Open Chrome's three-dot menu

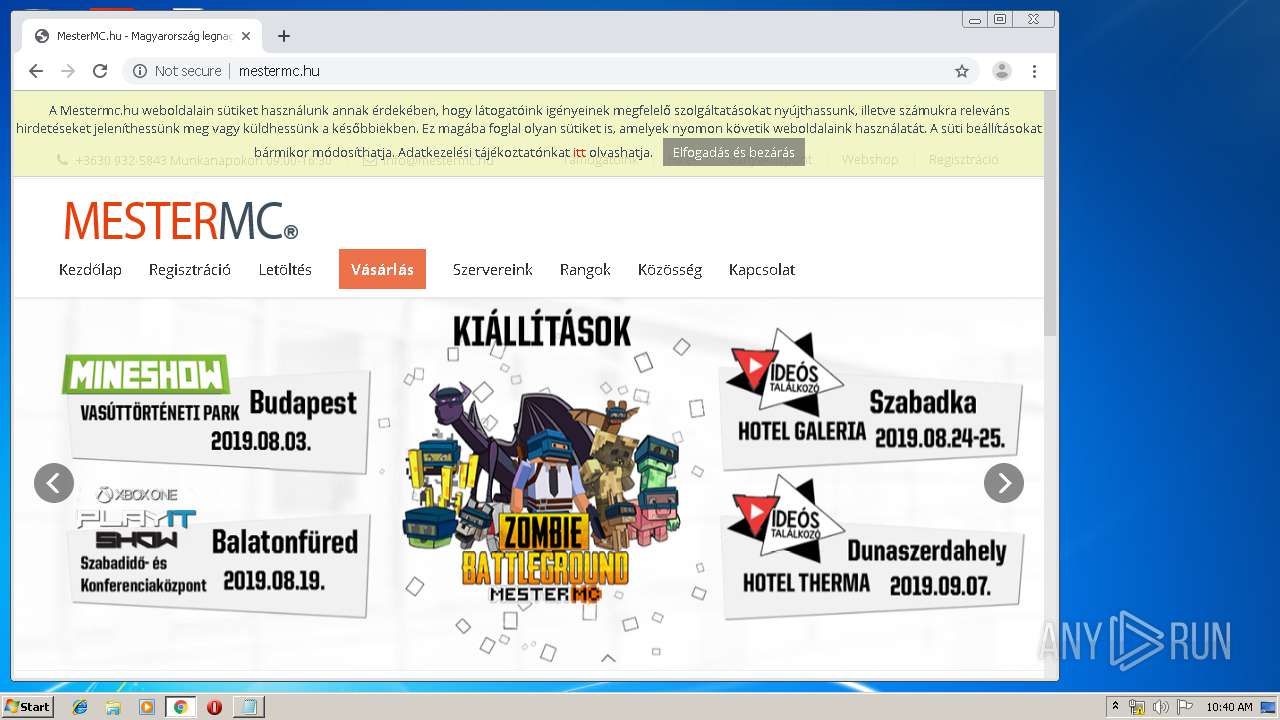tap(1034, 71)
